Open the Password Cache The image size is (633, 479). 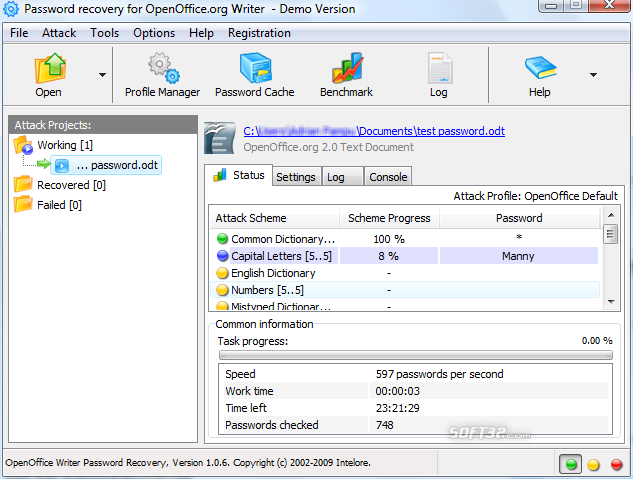click(255, 75)
